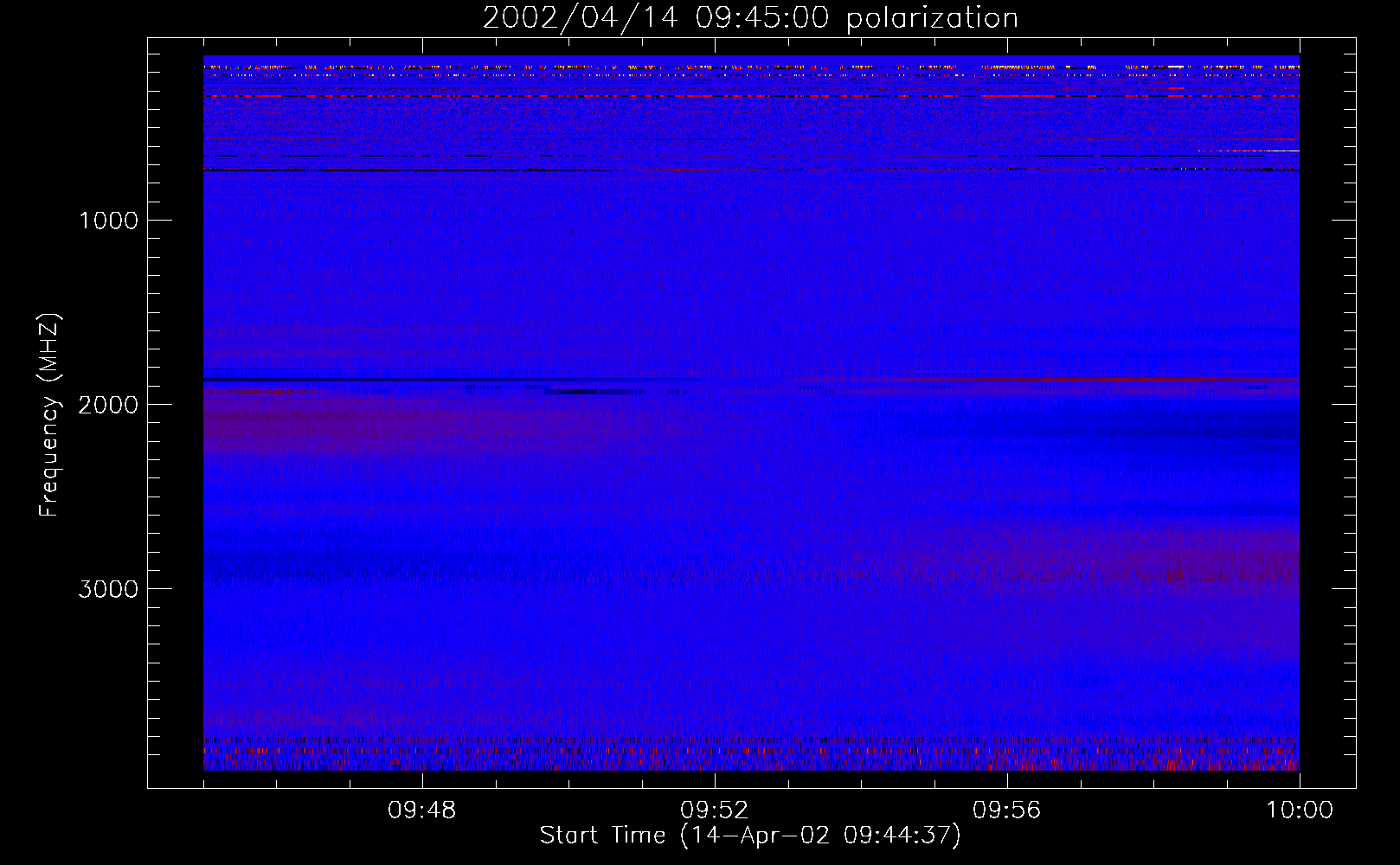1400x865 pixels.
Task: Click the 3000 frequency tick label
Action: (x=108, y=589)
